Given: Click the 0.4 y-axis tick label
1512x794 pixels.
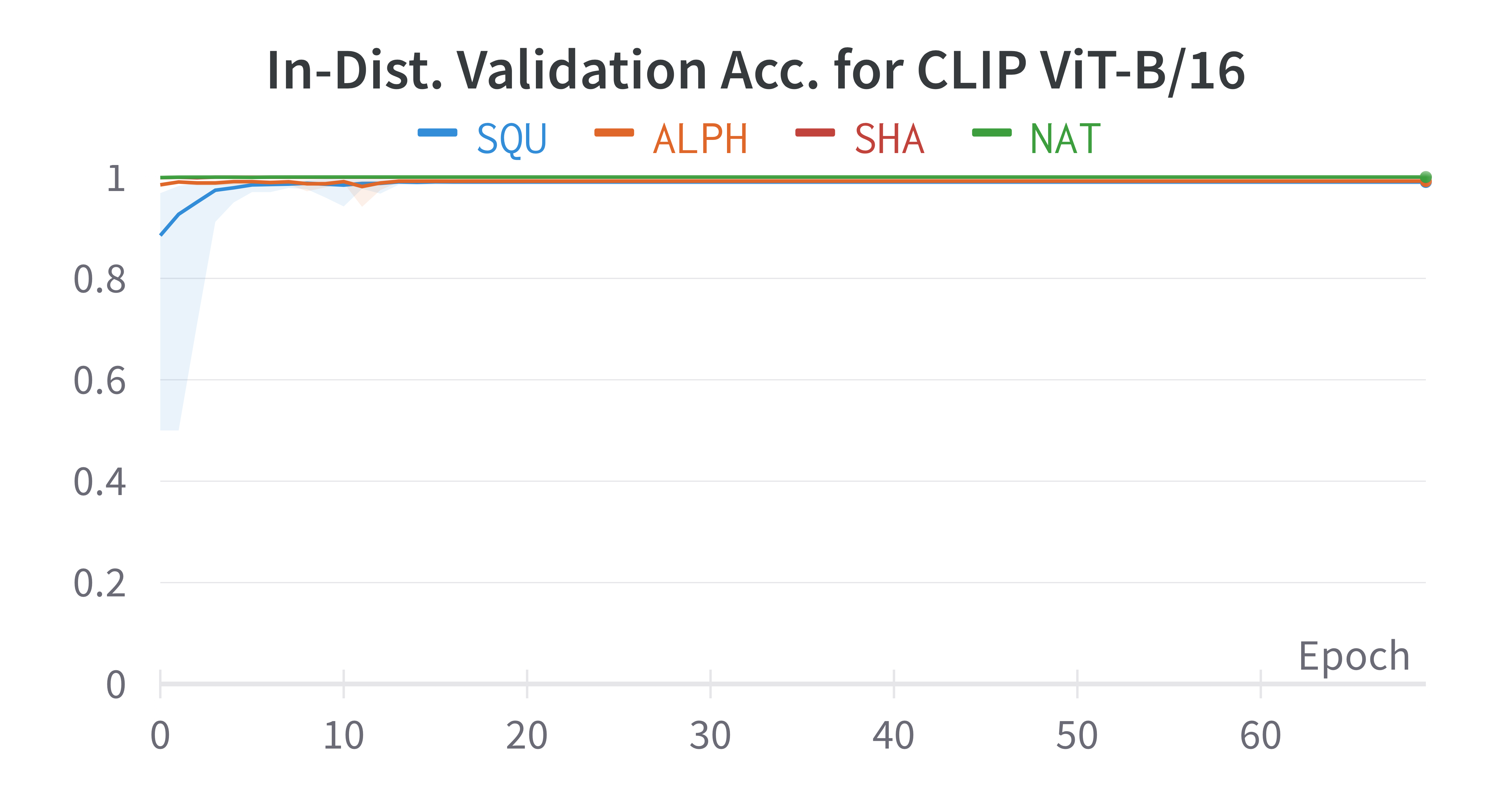Looking at the screenshot, I should pyautogui.click(x=99, y=482).
